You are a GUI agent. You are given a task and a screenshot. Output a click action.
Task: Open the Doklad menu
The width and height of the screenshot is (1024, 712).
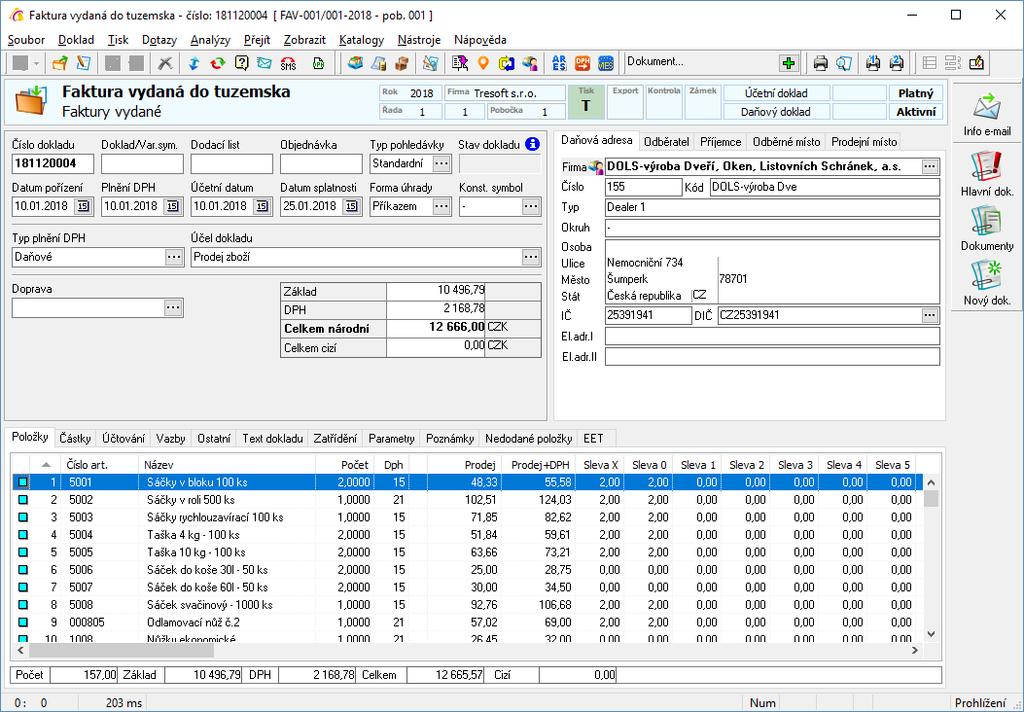click(76, 40)
